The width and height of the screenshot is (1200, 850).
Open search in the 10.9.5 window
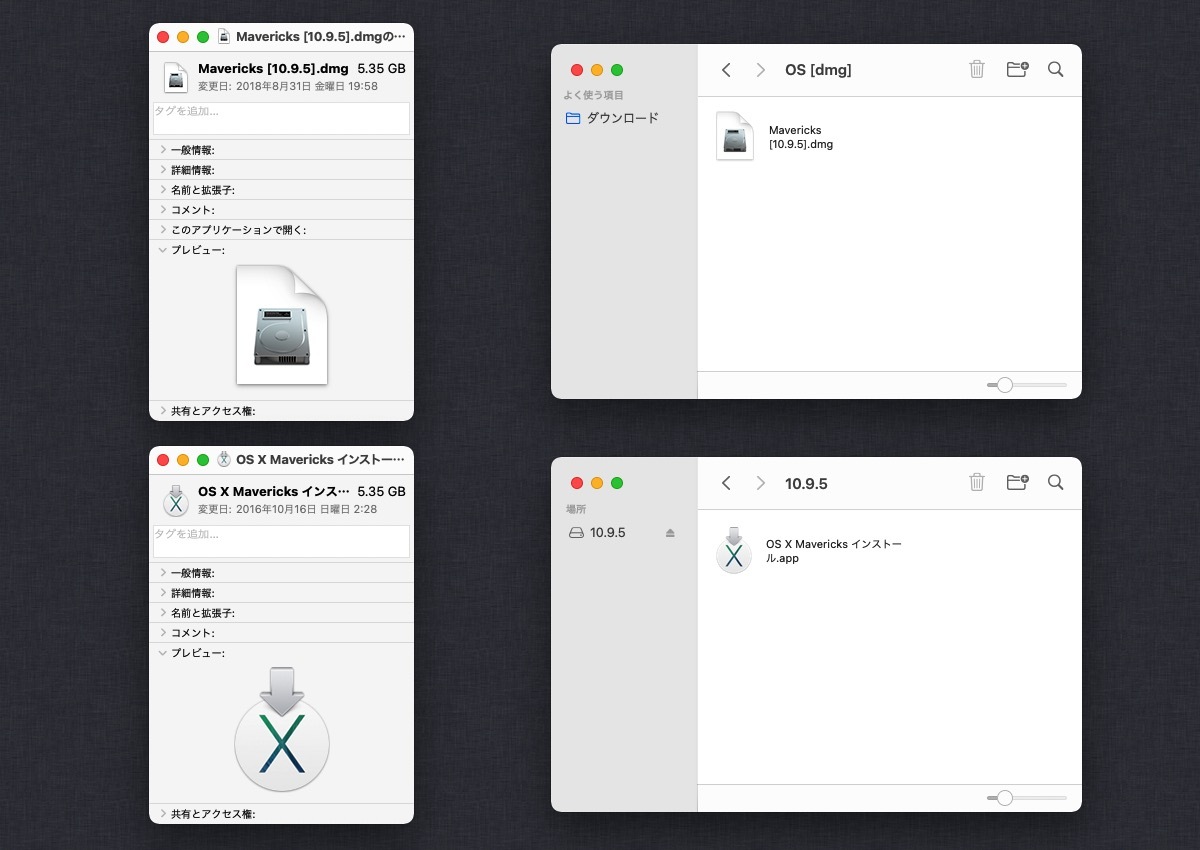click(1055, 483)
